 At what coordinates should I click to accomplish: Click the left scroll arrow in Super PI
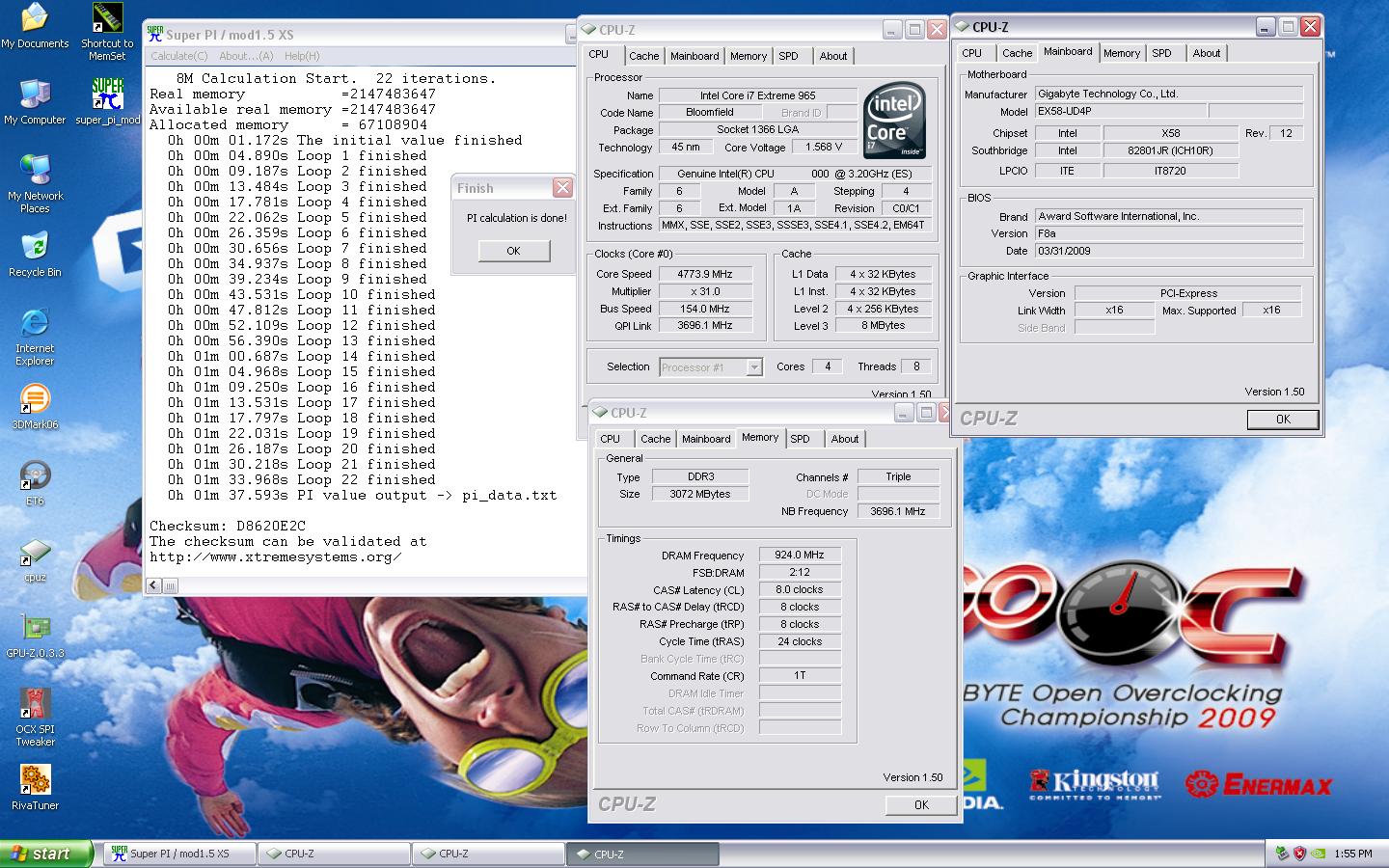tap(154, 585)
